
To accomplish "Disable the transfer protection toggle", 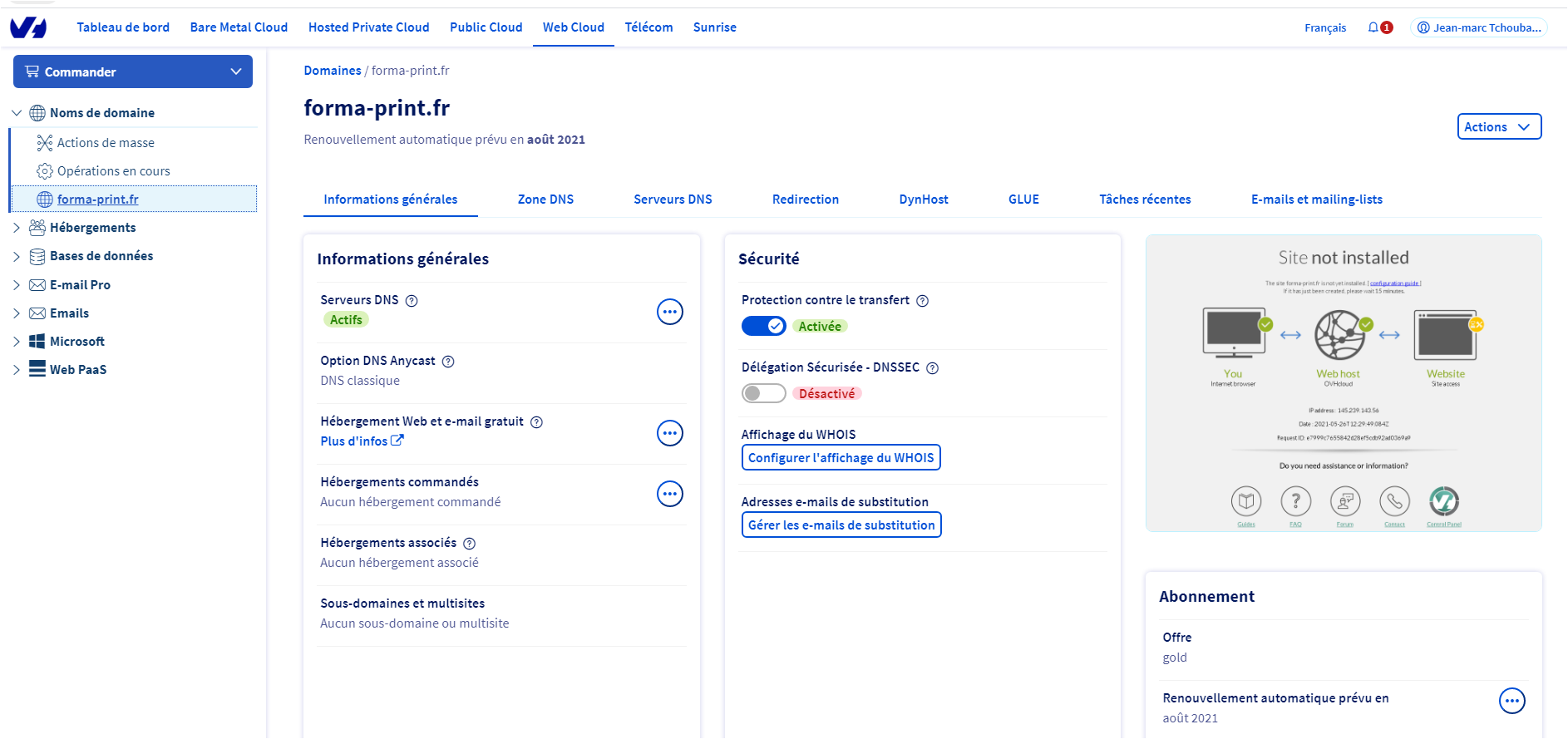I will (763, 326).
